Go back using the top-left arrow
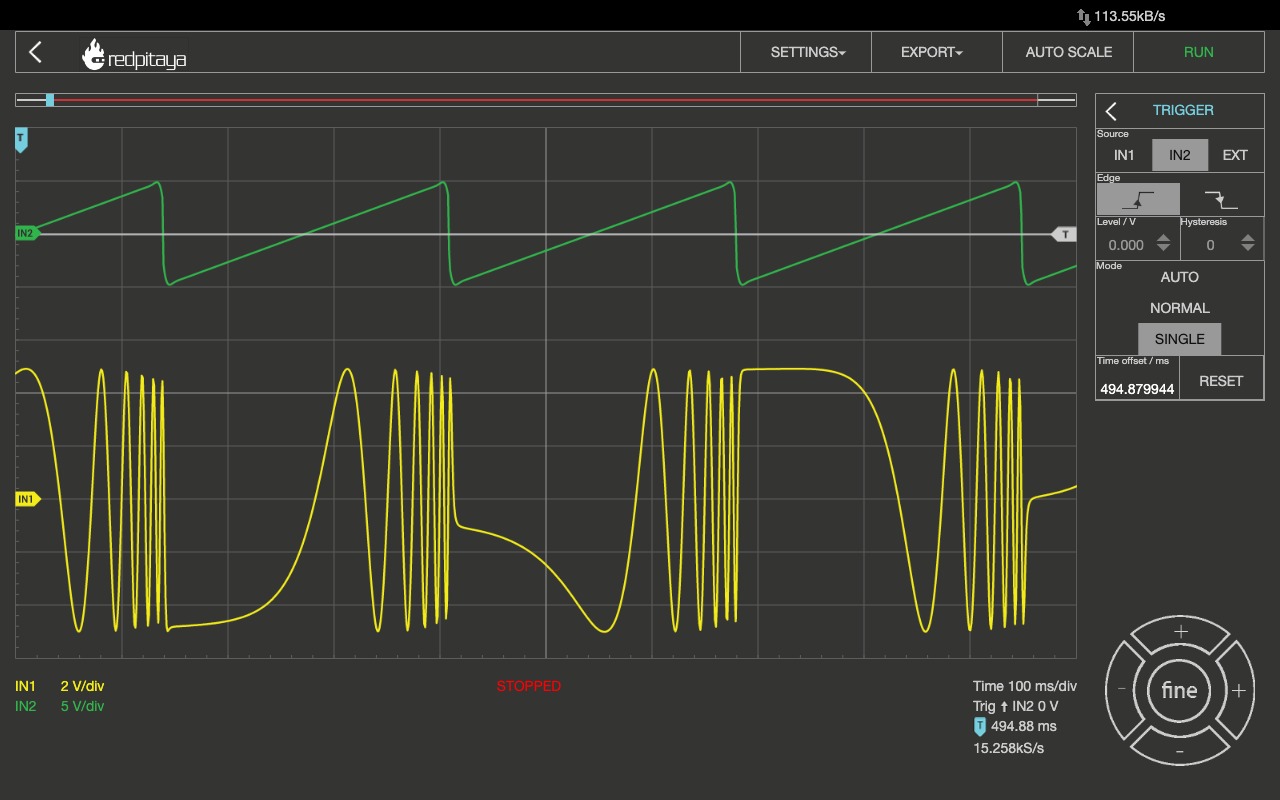 [x=36, y=52]
